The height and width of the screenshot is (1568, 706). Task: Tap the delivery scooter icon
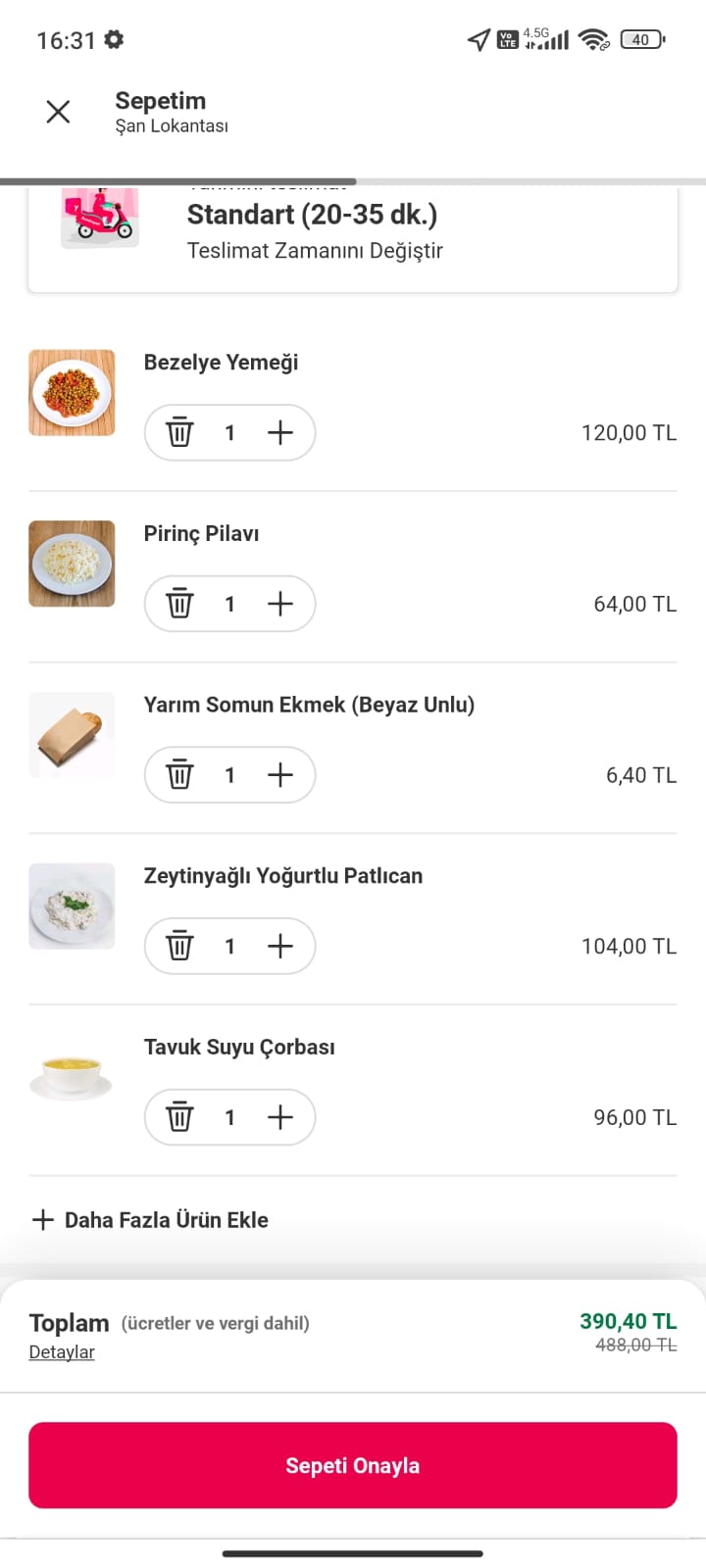(99, 218)
